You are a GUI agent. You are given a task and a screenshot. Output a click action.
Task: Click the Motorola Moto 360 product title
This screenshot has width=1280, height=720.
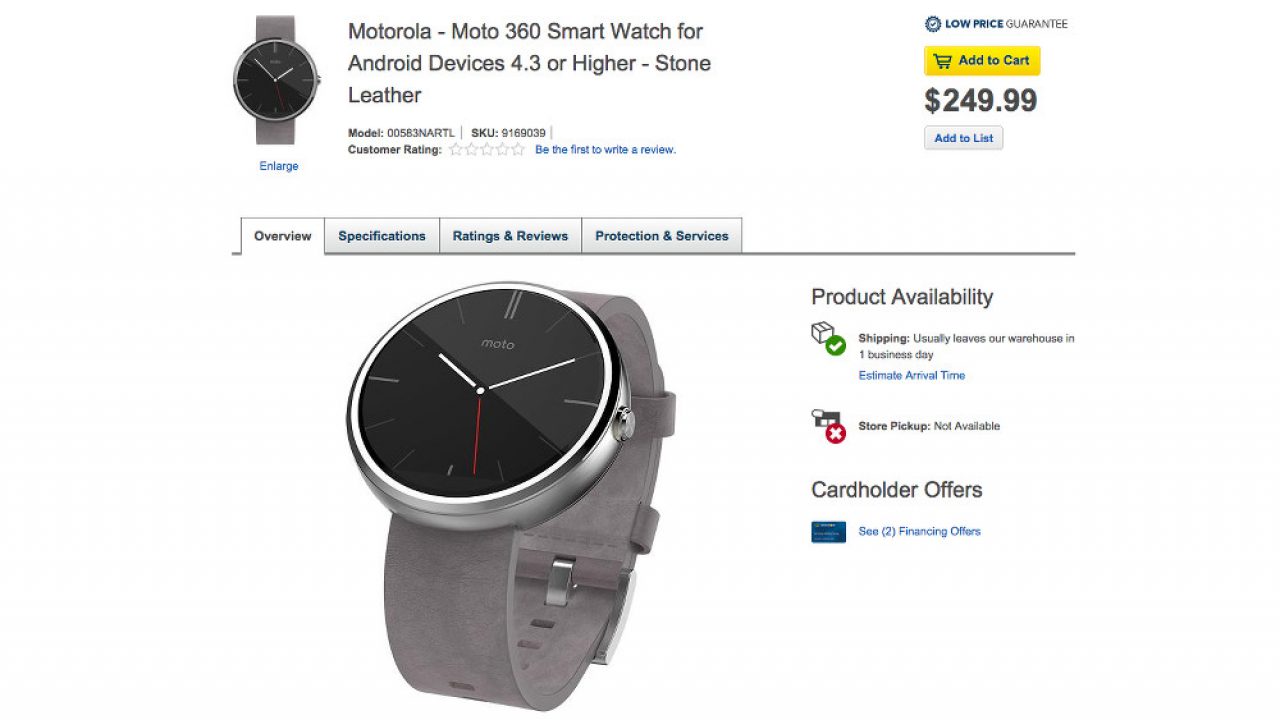[x=529, y=63]
